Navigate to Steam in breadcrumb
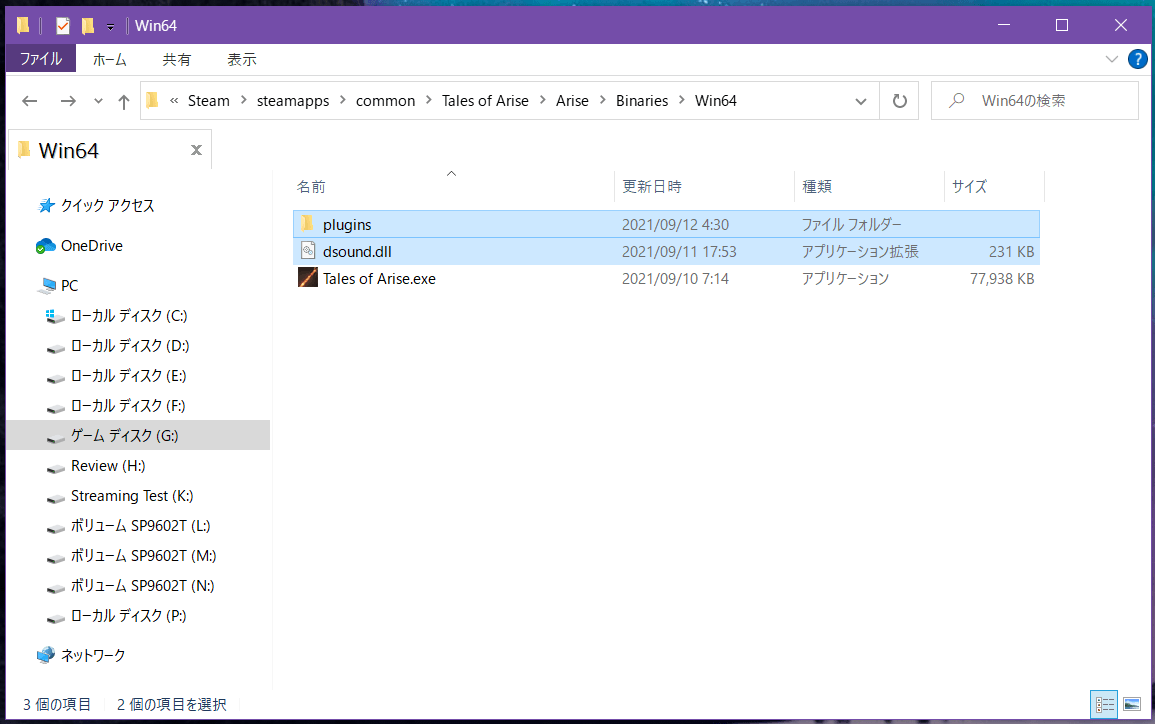Viewport: 1155px width, 724px height. pyautogui.click(x=208, y=101)
